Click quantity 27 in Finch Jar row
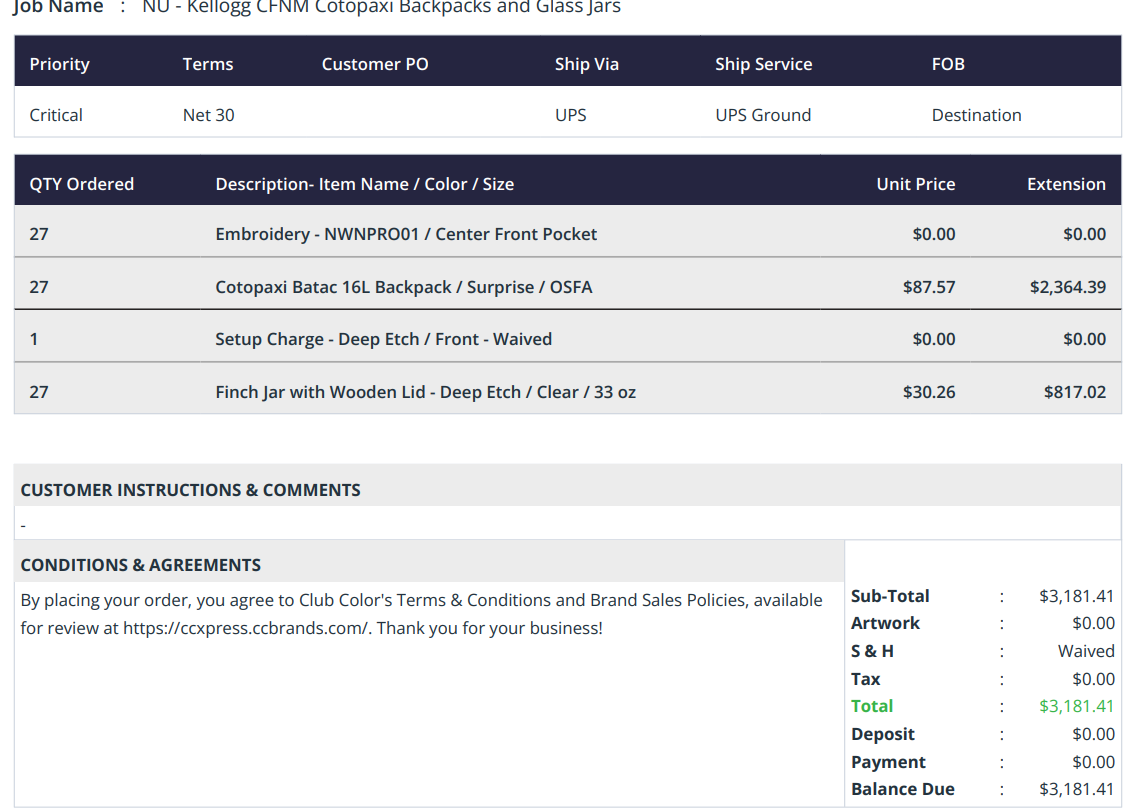Image resolution: width=1133 pixels, height=812 pixels. (x=39, y=392)
